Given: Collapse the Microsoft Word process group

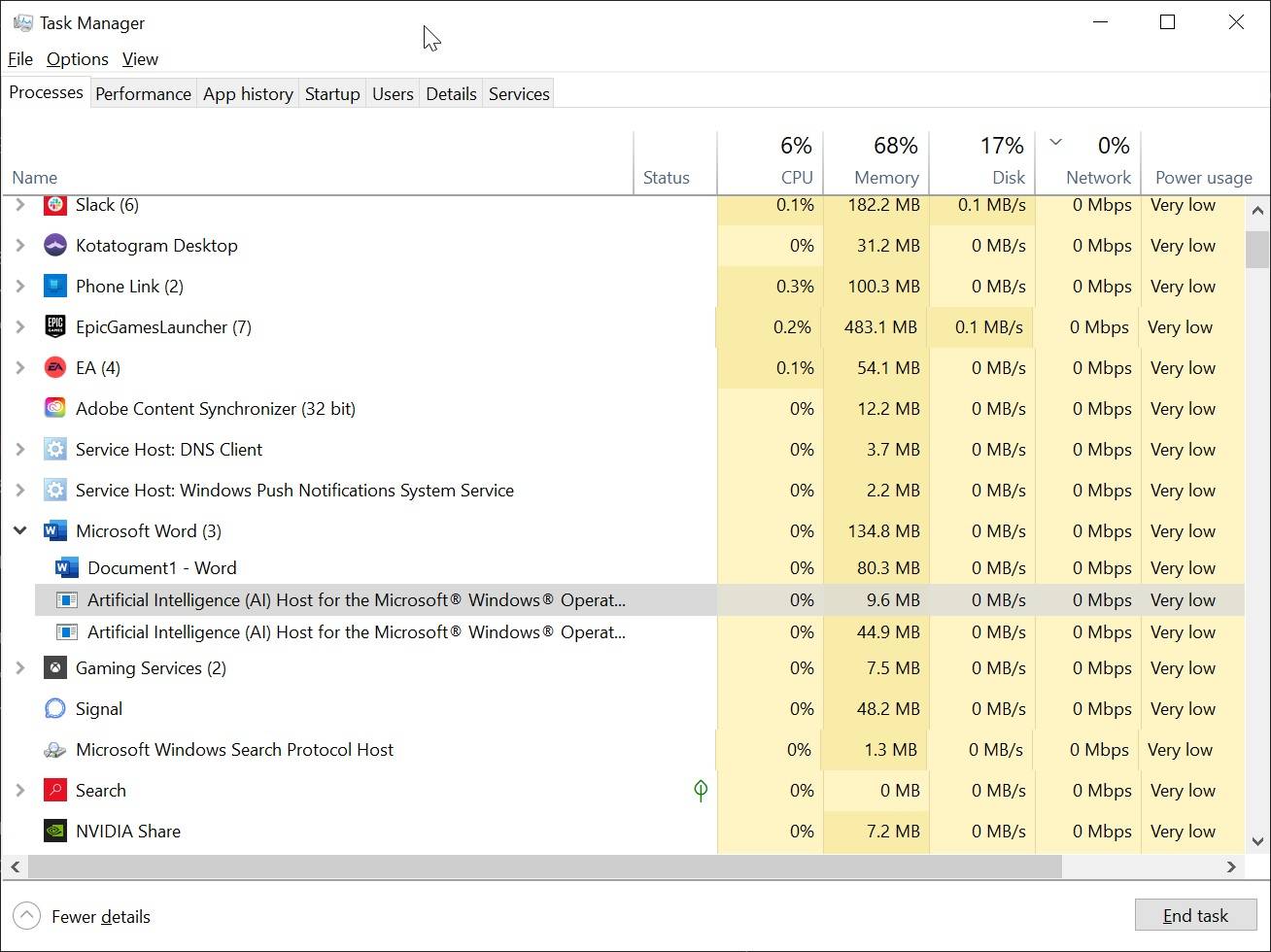Looking at the screenshot, I should (19, 530).
